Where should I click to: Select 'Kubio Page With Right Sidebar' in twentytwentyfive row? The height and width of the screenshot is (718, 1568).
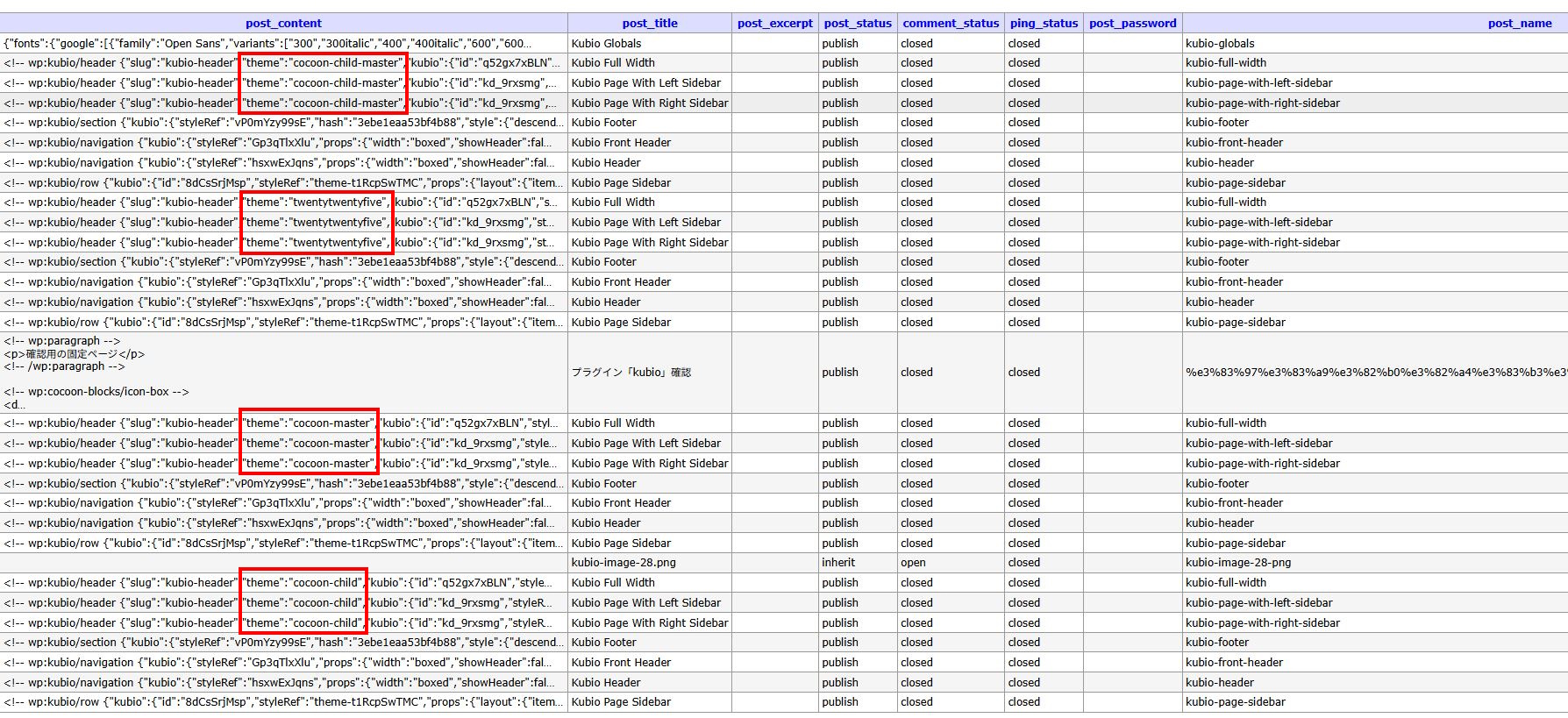(x=650, y=243)
